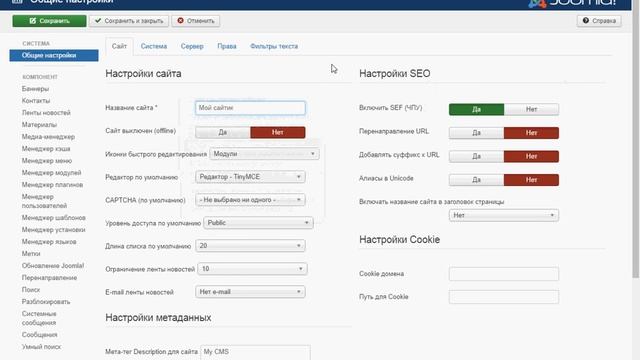Open the Справка help button
The width and height of the screenshot is (640, 360).
(x=599, y=21)
